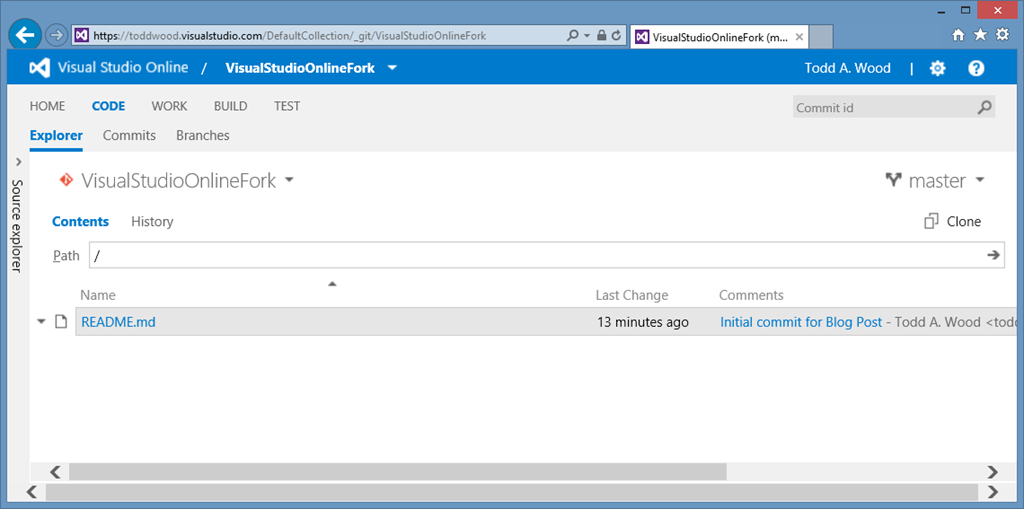This screenshot has height=509, width=1024.
Task: Go to the HOME hub
Action: pos(48,106)
